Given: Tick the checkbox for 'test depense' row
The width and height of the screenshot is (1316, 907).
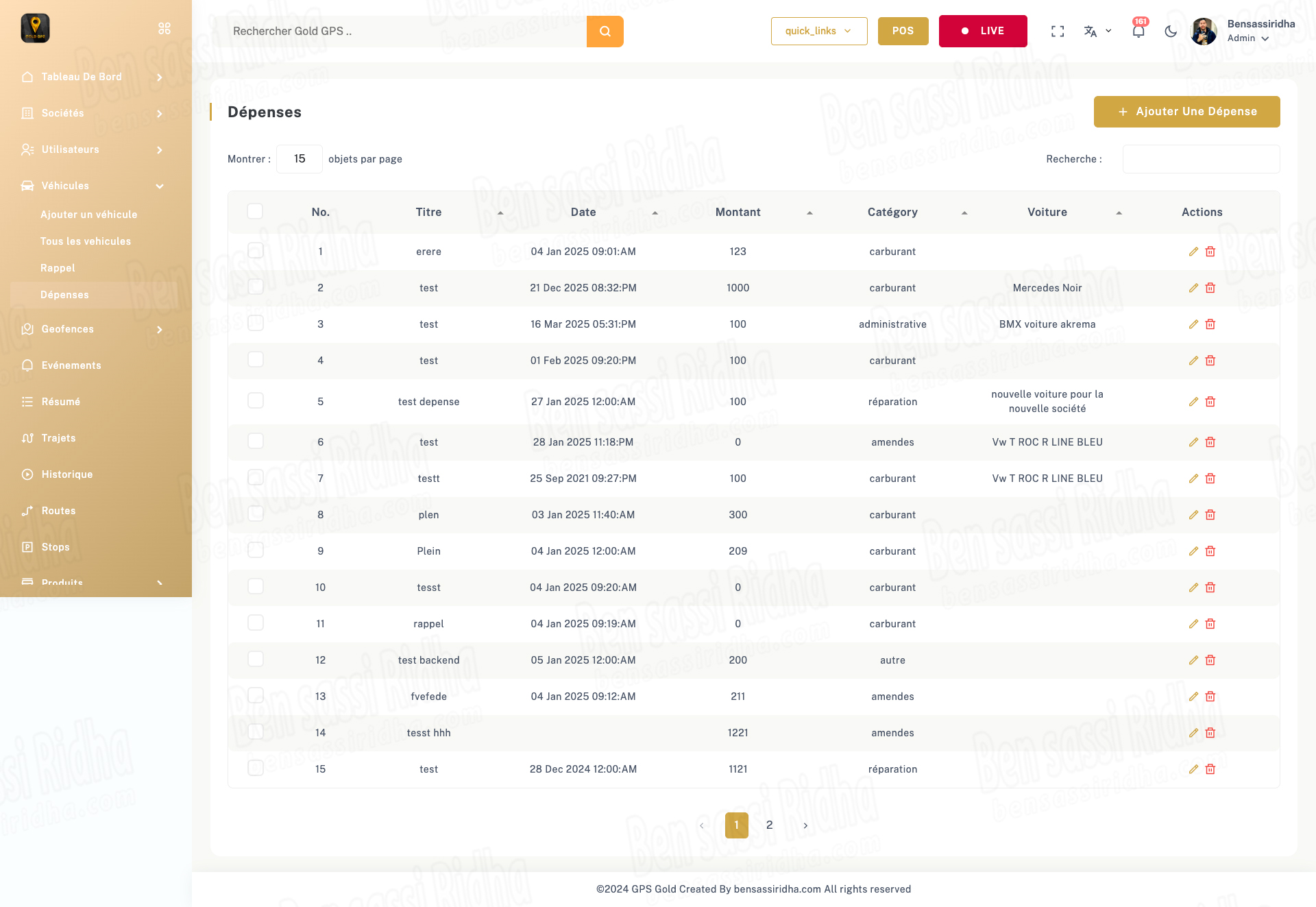Looking at the screenshot, I should (x=255, y=400).
